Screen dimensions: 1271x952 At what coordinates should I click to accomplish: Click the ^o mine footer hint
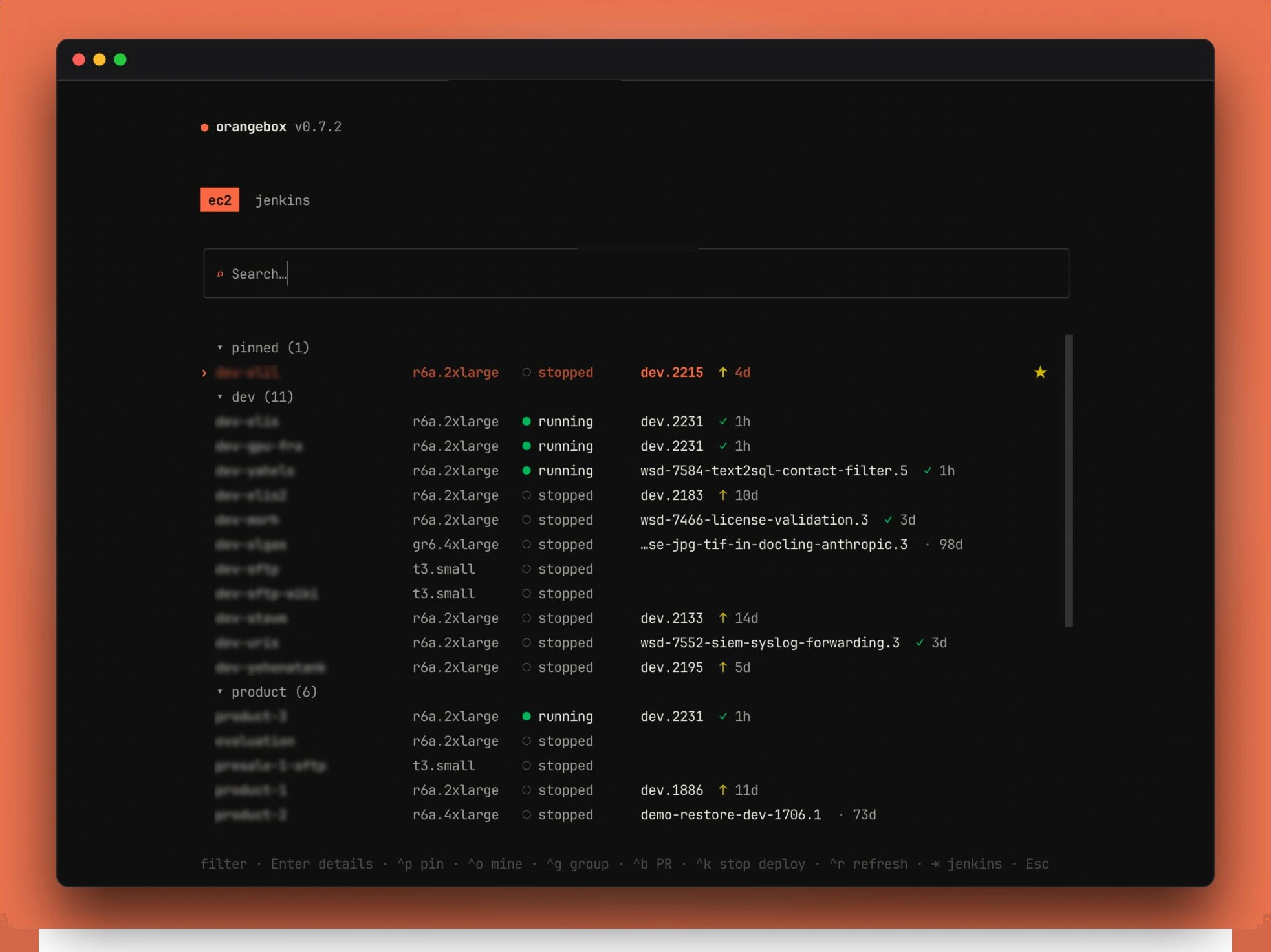coord(495,864)
